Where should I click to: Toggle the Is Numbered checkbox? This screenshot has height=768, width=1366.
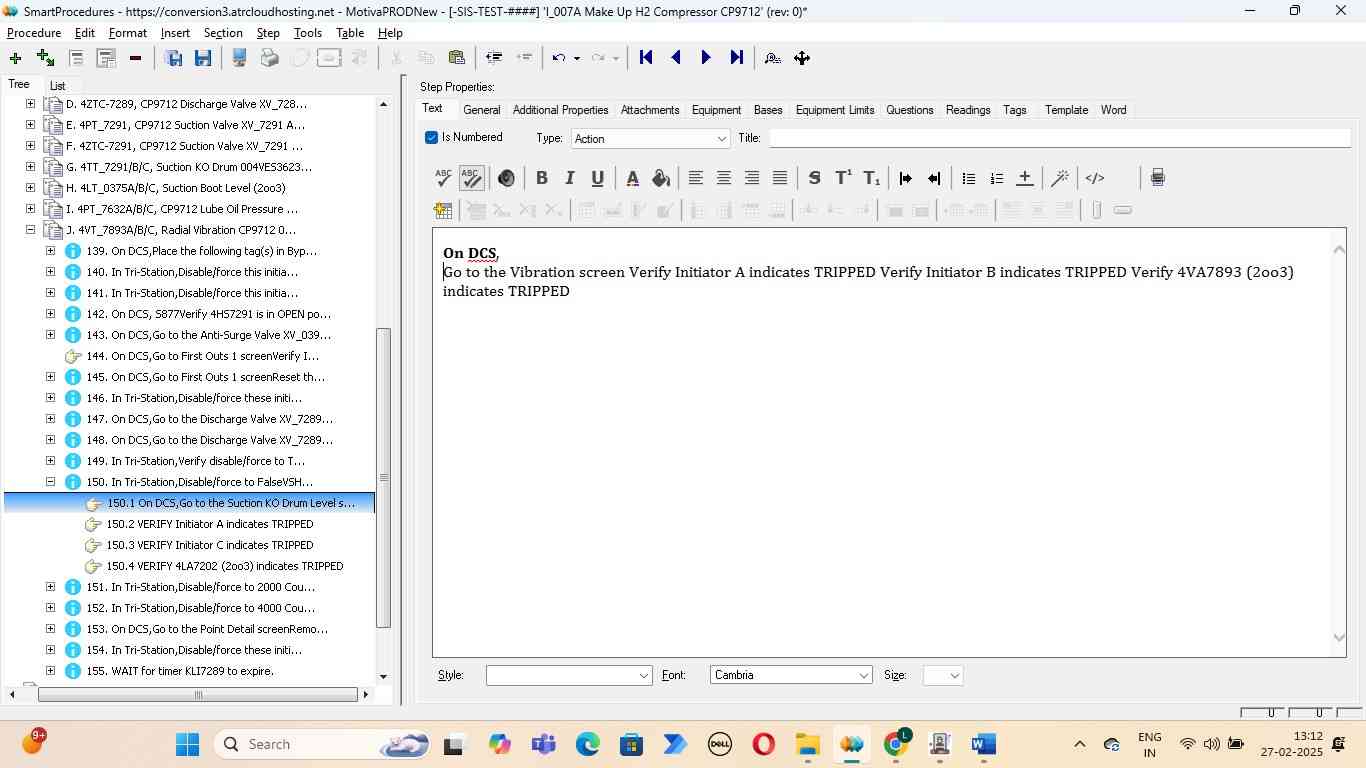click(431, 137)
